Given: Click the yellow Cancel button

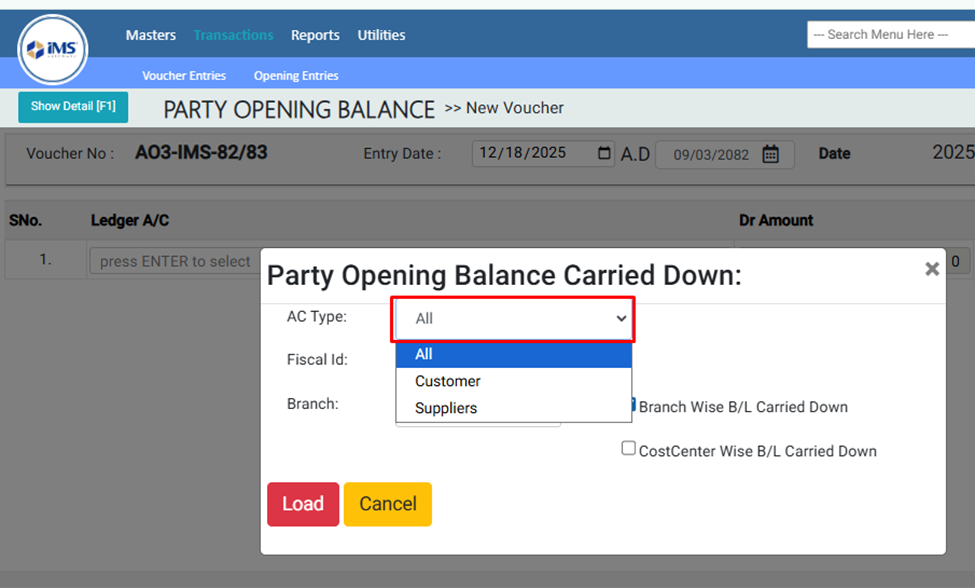Looking at the screenshot, I should [x=387, y=504].
